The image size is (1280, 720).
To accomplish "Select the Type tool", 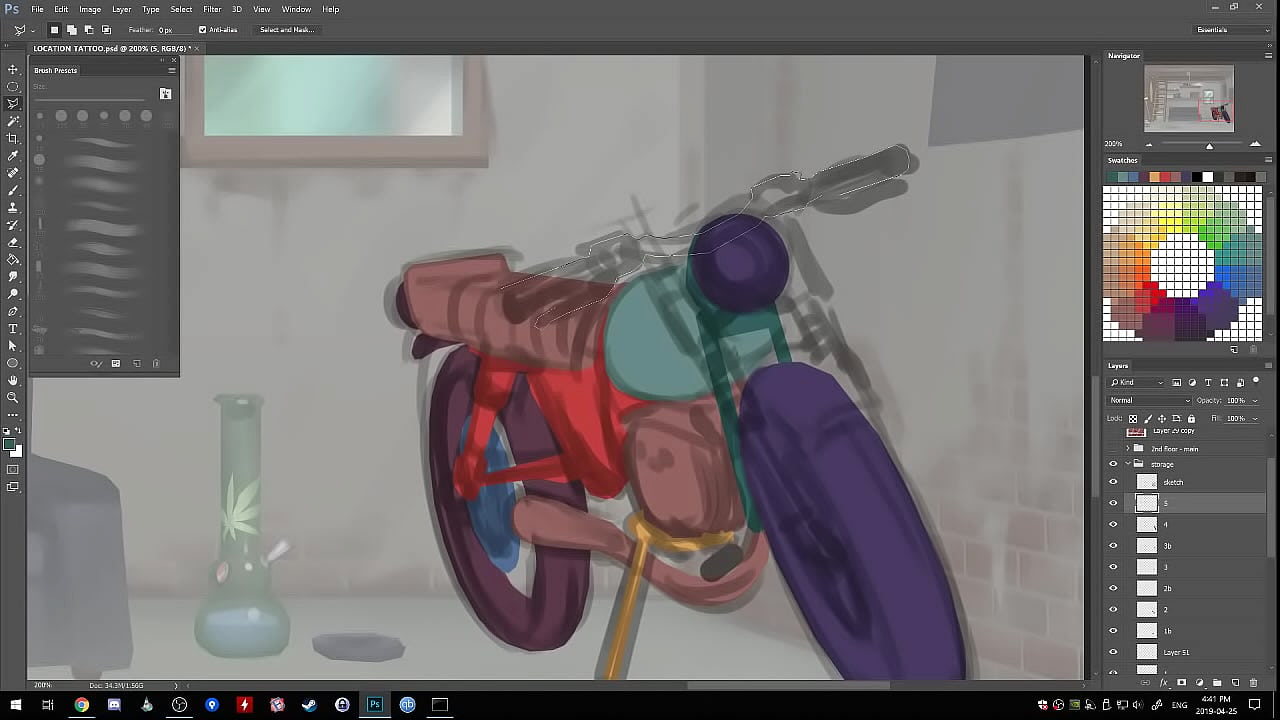I will tap(13, 328).
